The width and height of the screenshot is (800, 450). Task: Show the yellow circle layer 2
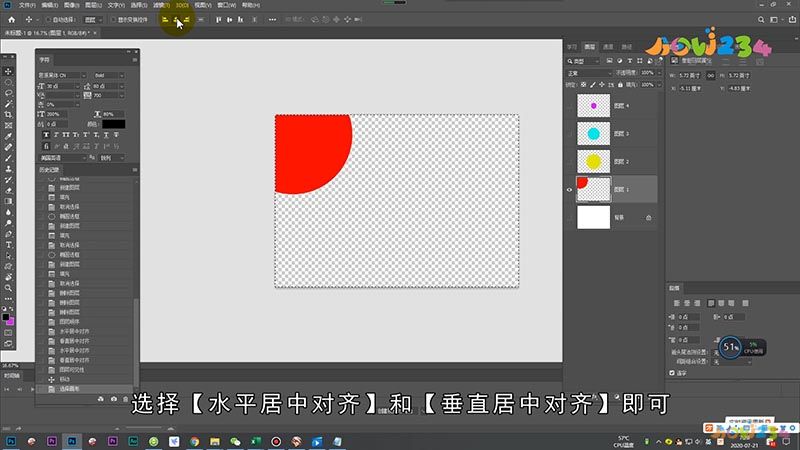569,162
